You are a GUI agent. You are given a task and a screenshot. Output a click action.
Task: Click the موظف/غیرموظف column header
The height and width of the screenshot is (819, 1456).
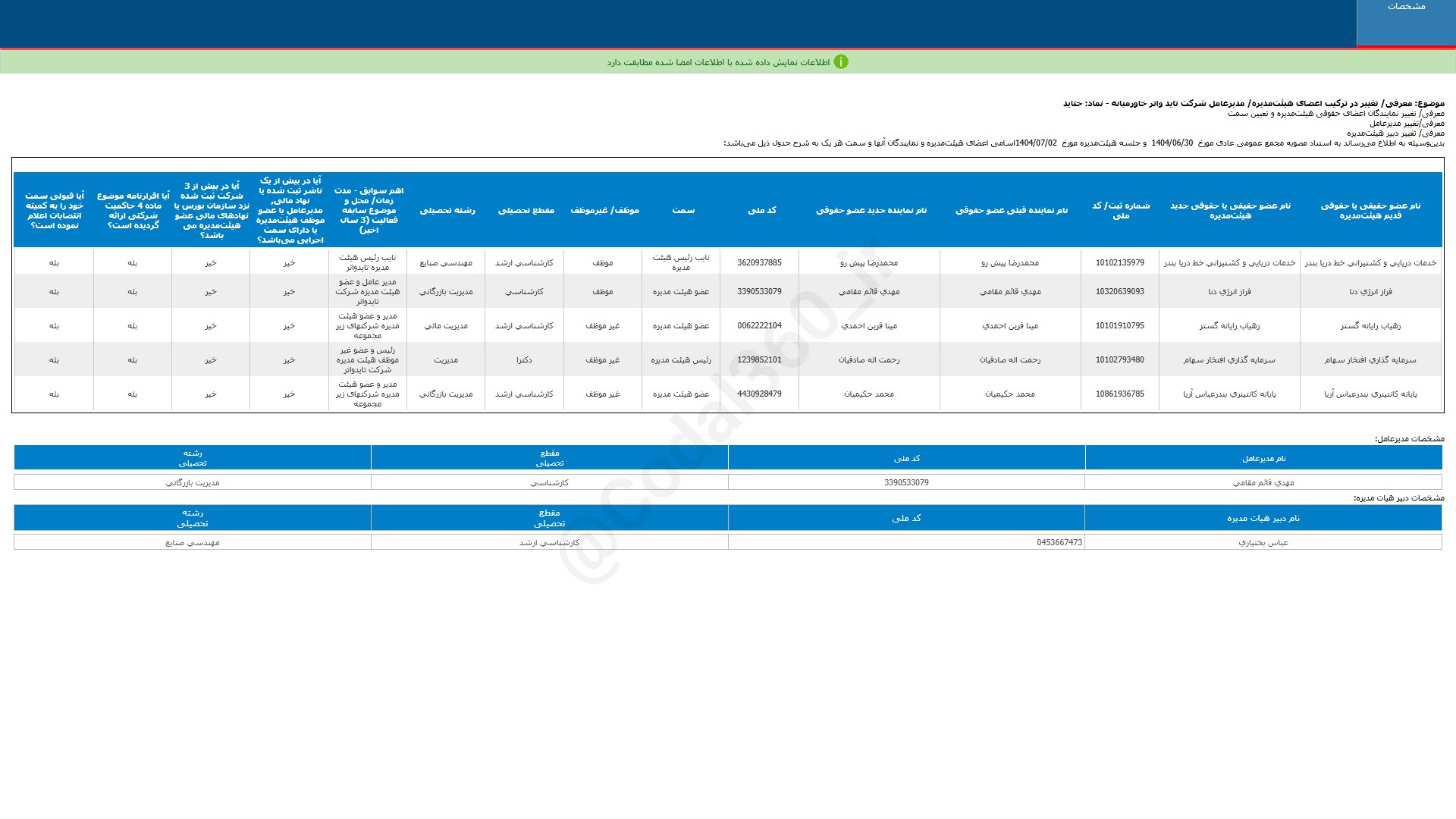click(604, 210)
